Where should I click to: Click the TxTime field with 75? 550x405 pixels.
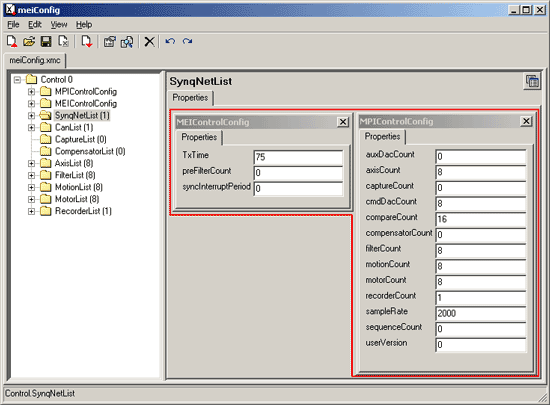(298, 157)
